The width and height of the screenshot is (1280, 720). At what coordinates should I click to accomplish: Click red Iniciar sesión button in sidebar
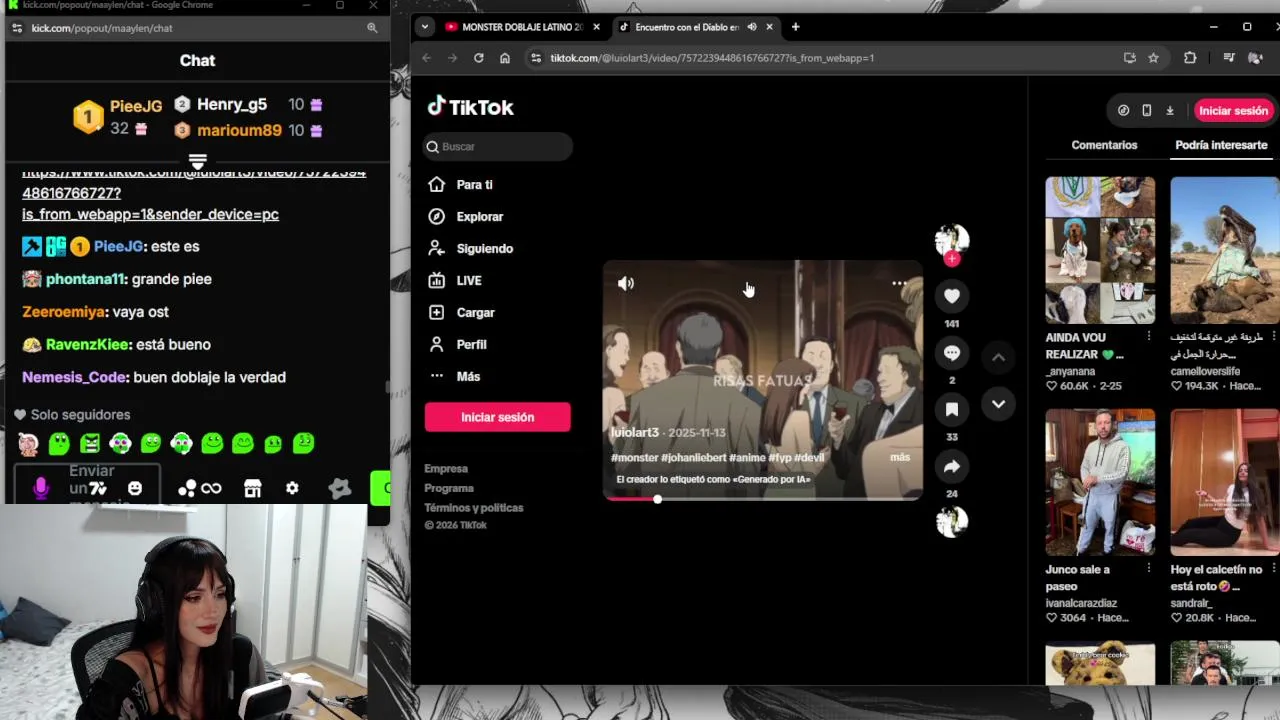pos(498,417)
